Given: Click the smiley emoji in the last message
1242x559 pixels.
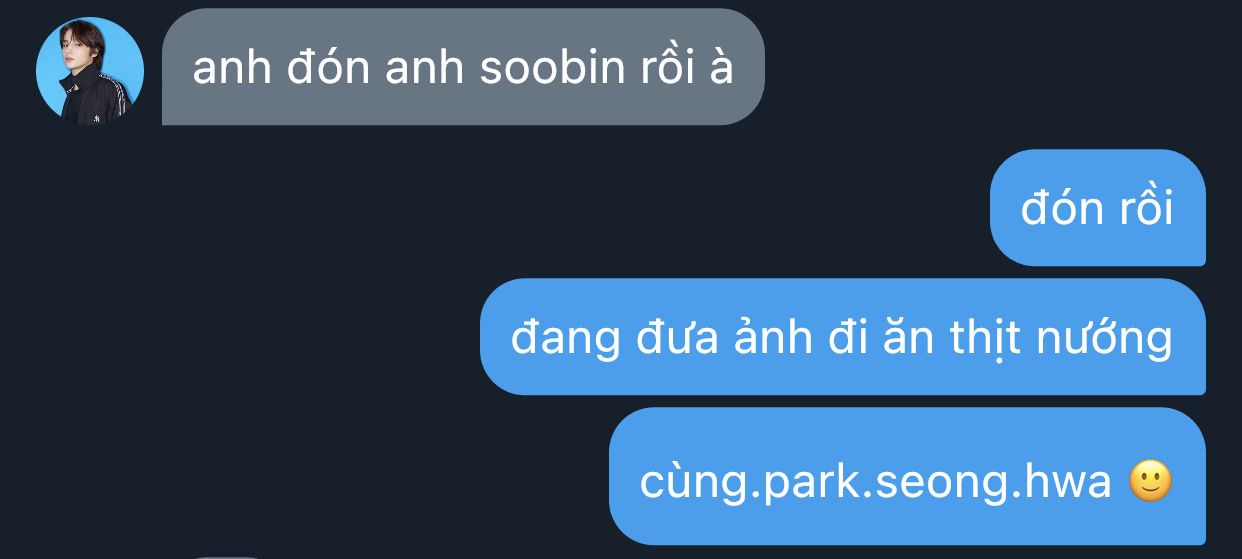Looking at the screenshot, I should click(x=1149, y=482).
